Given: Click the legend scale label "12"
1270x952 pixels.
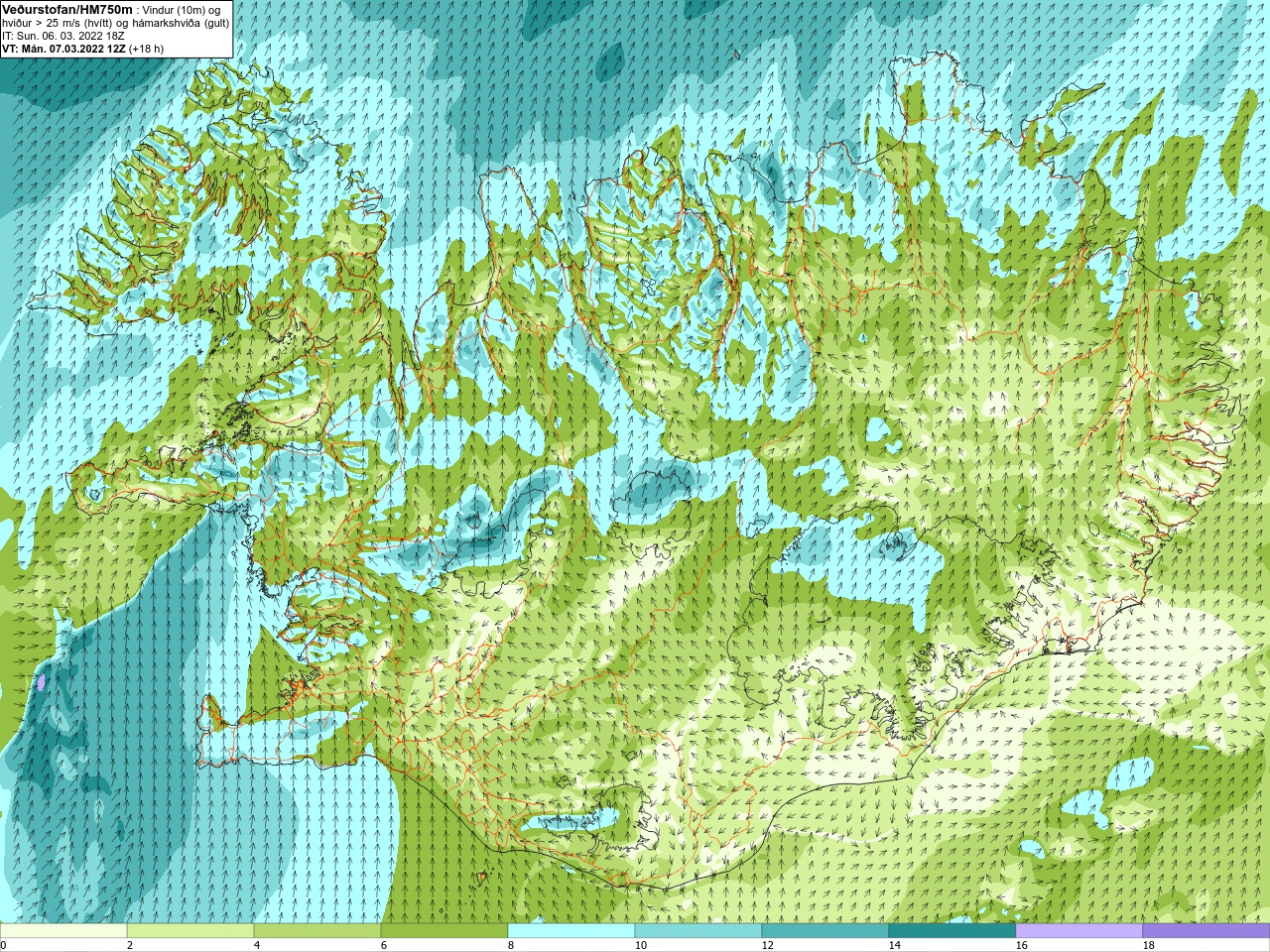Looking at the screenshot, I should point(768,945).
